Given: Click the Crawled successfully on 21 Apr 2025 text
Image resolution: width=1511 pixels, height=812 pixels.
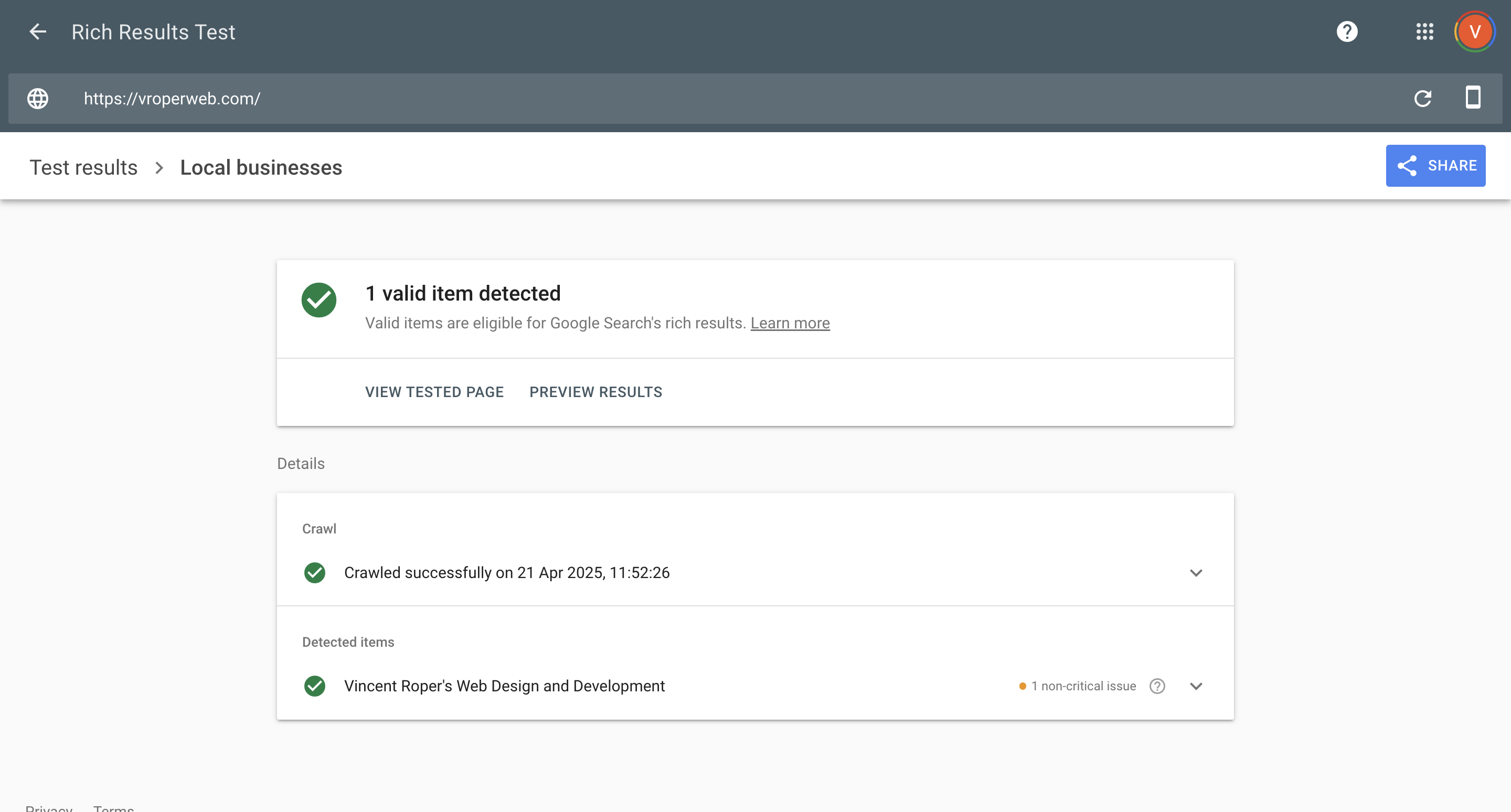Looking at the screenshot, I should pyautogui.click(x=507, y=573).
